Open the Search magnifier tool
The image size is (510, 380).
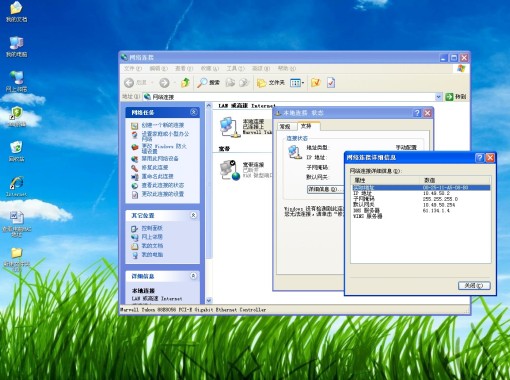pos(208,83)
